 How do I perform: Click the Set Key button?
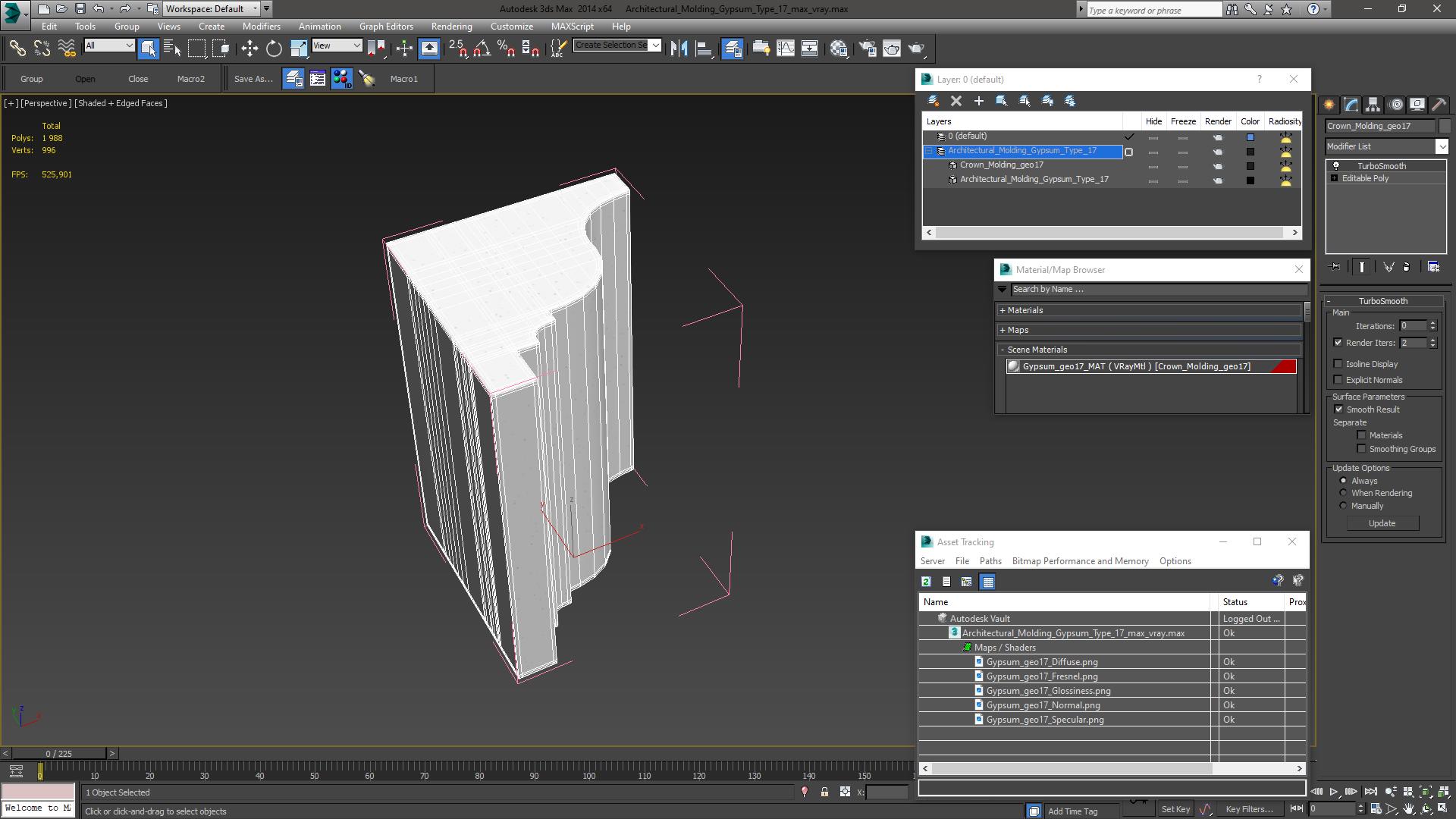pyautogui.click(x=1175, y=809)
